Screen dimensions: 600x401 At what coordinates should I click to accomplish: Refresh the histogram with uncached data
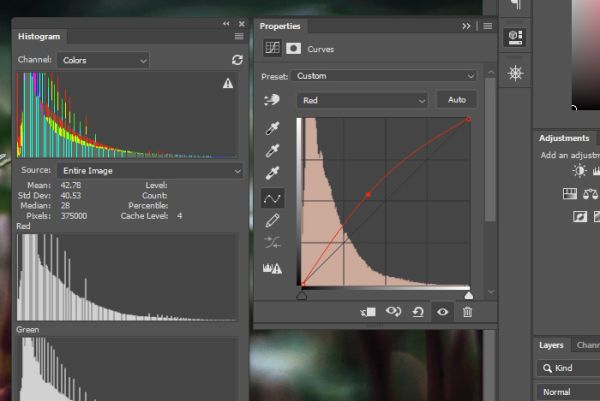click(237, 60)
